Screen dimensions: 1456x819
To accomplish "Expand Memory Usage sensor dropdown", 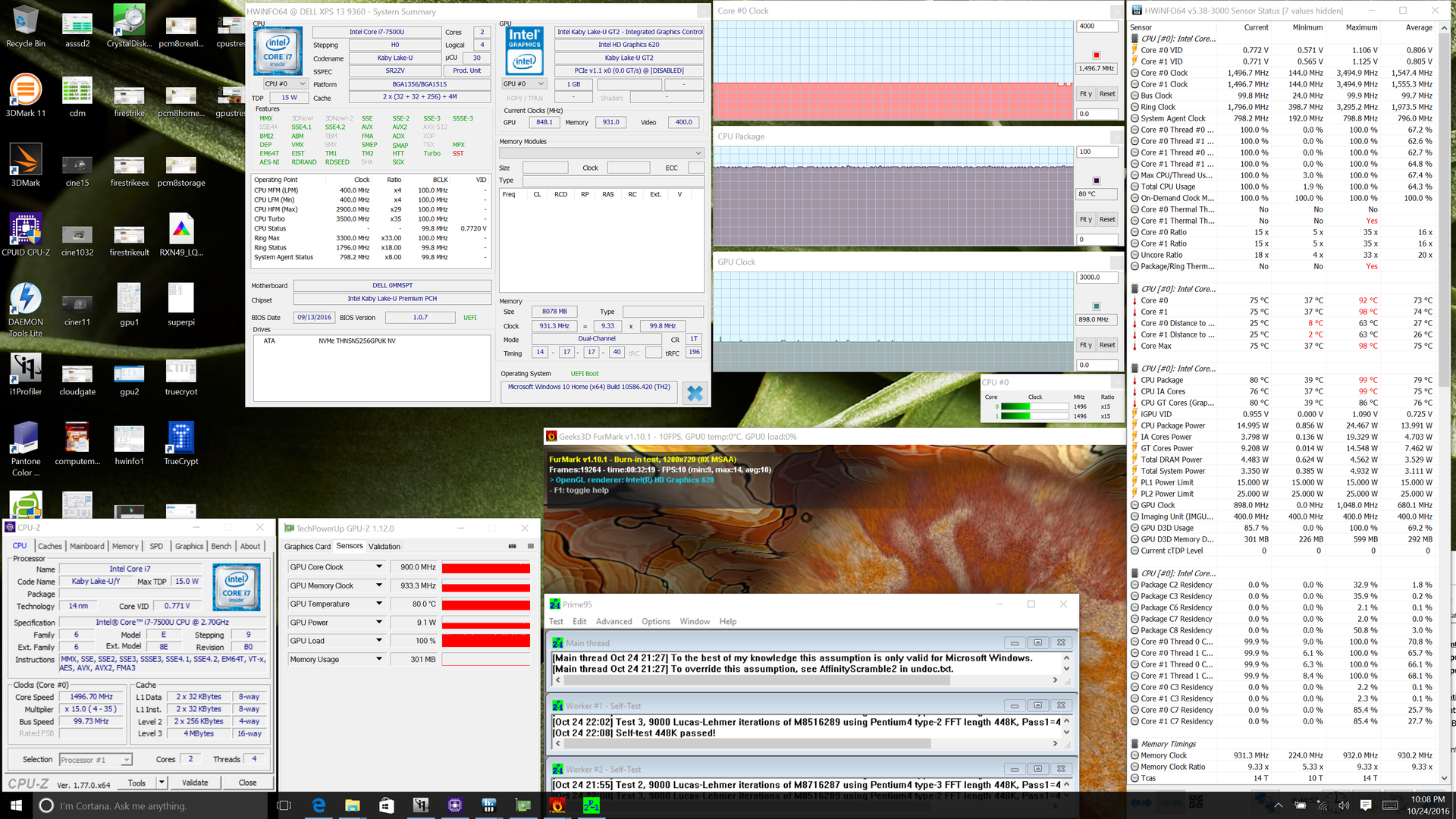I will (379, 659).
